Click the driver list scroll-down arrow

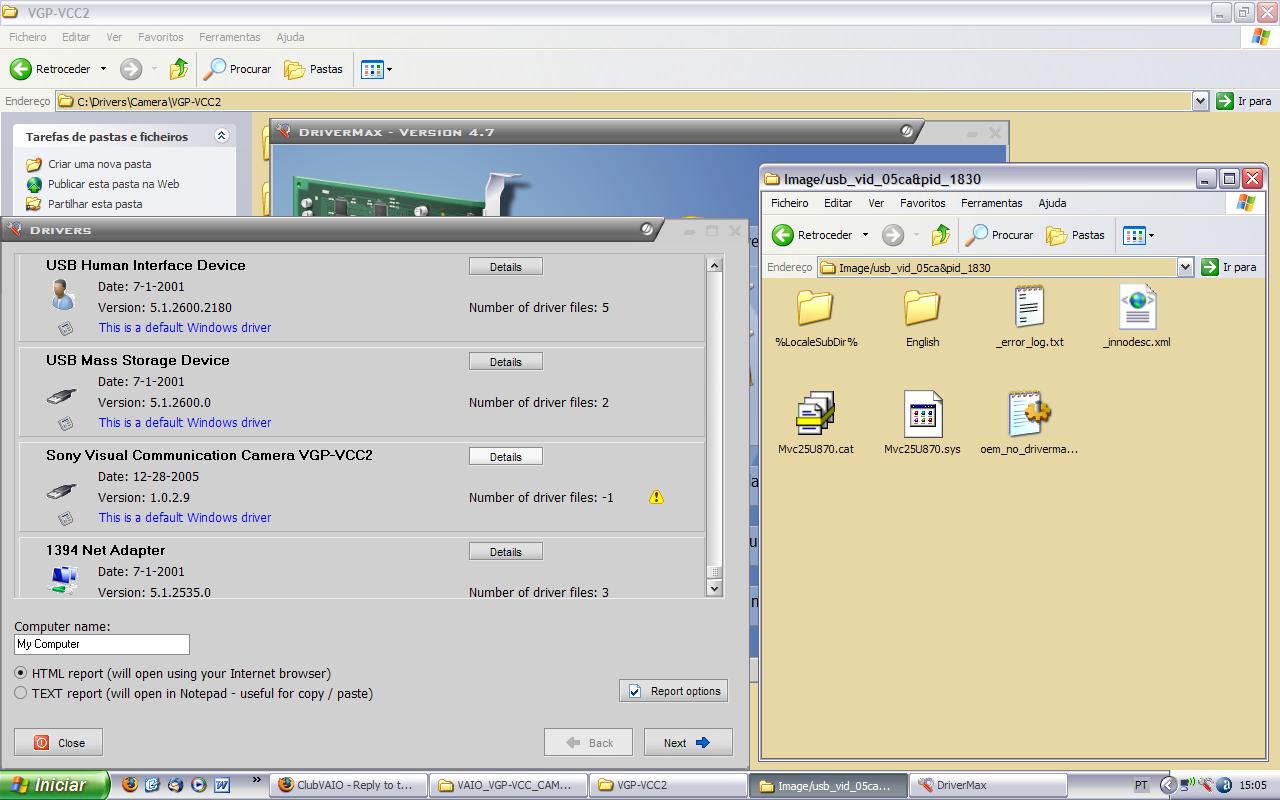pyautogui.click(x=714, y=589)
